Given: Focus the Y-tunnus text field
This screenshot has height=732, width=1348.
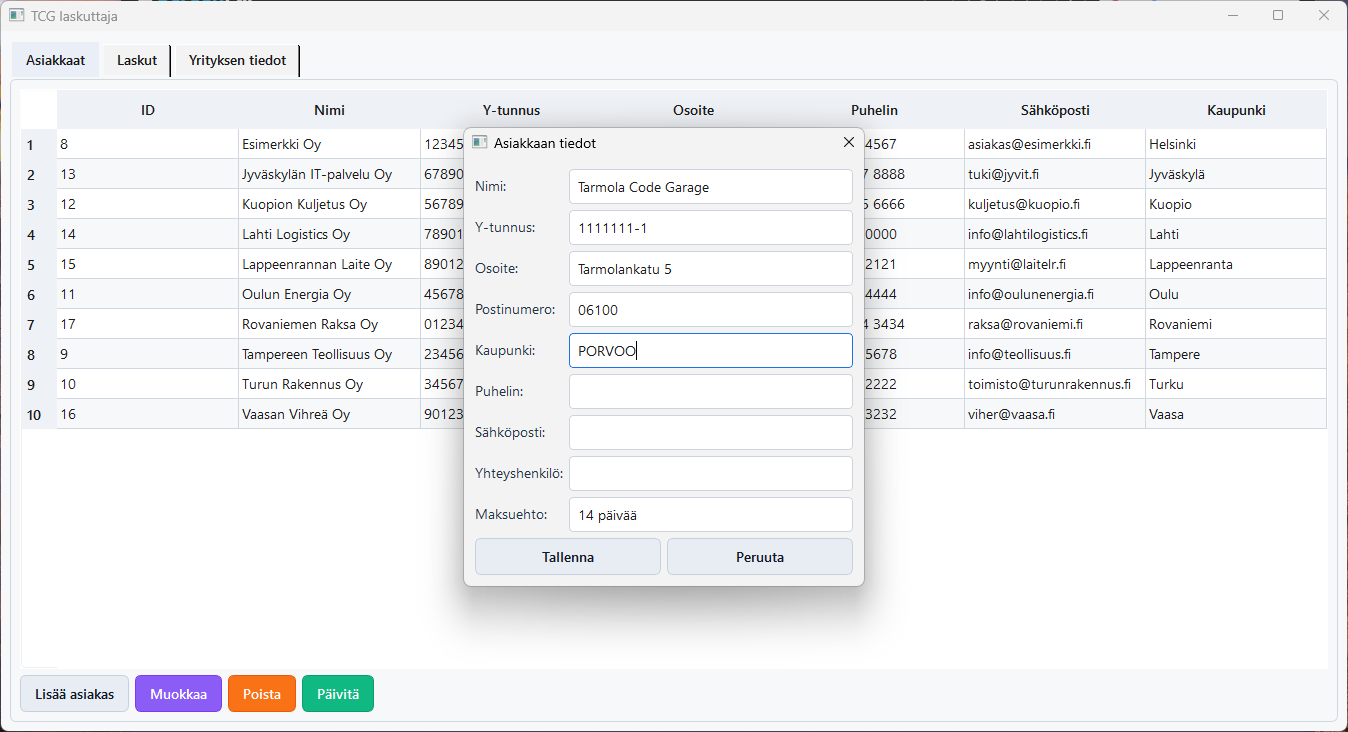Looking at the screenshot, I should (710, 228).
